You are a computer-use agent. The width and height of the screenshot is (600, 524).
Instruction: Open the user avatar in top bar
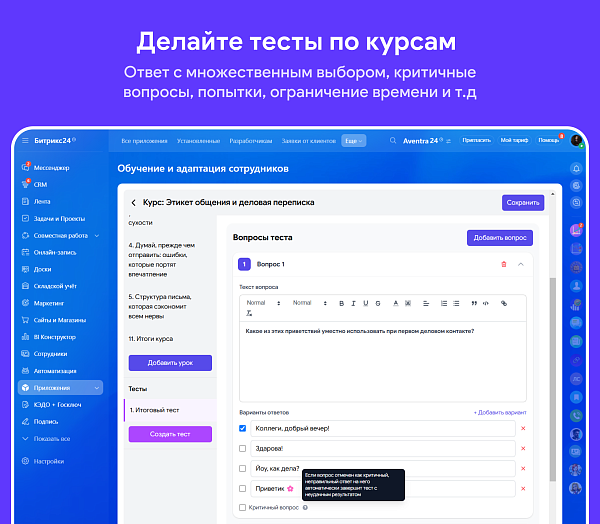pyautogui.click(x=576, y=140)
